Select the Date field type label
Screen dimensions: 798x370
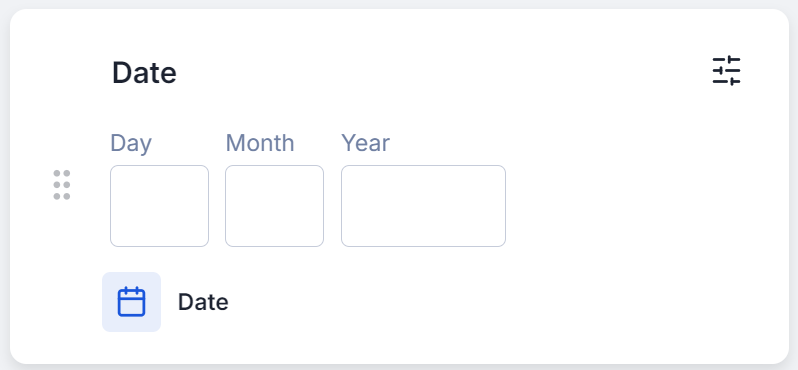point(203,302)
